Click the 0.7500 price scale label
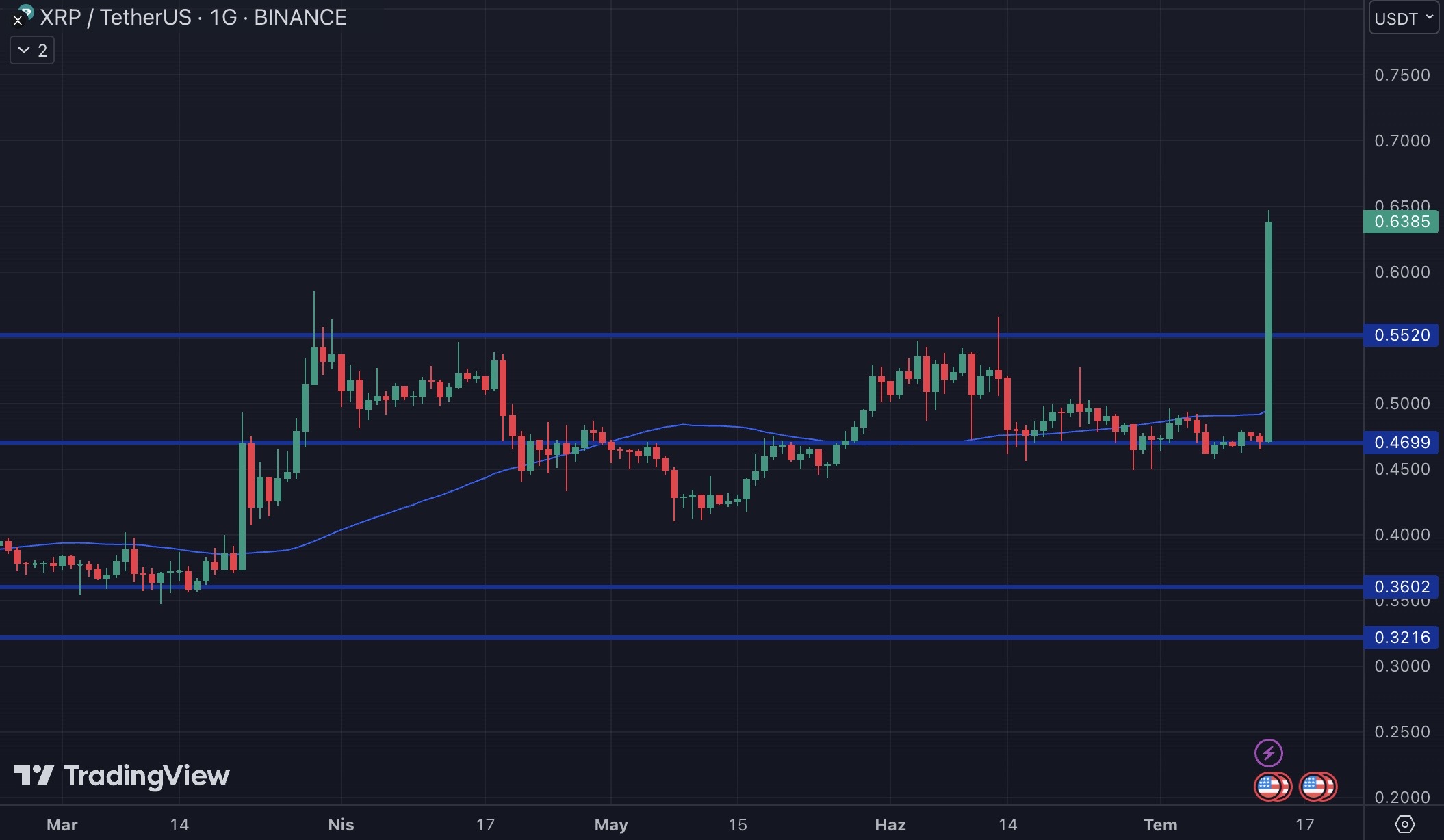1444x840 pixels. click(1402, 75)
